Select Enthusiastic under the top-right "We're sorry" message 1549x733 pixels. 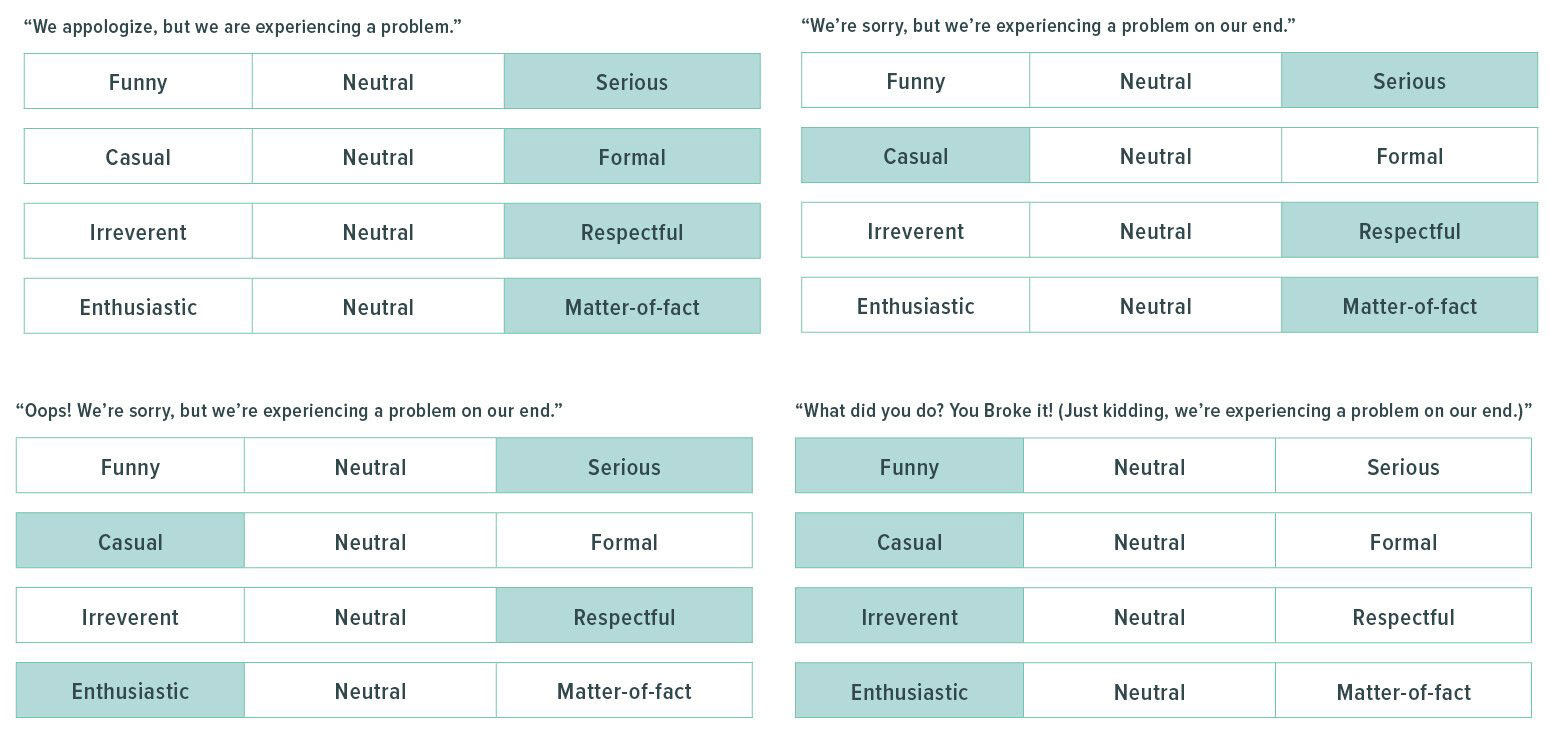pos(915,306)
